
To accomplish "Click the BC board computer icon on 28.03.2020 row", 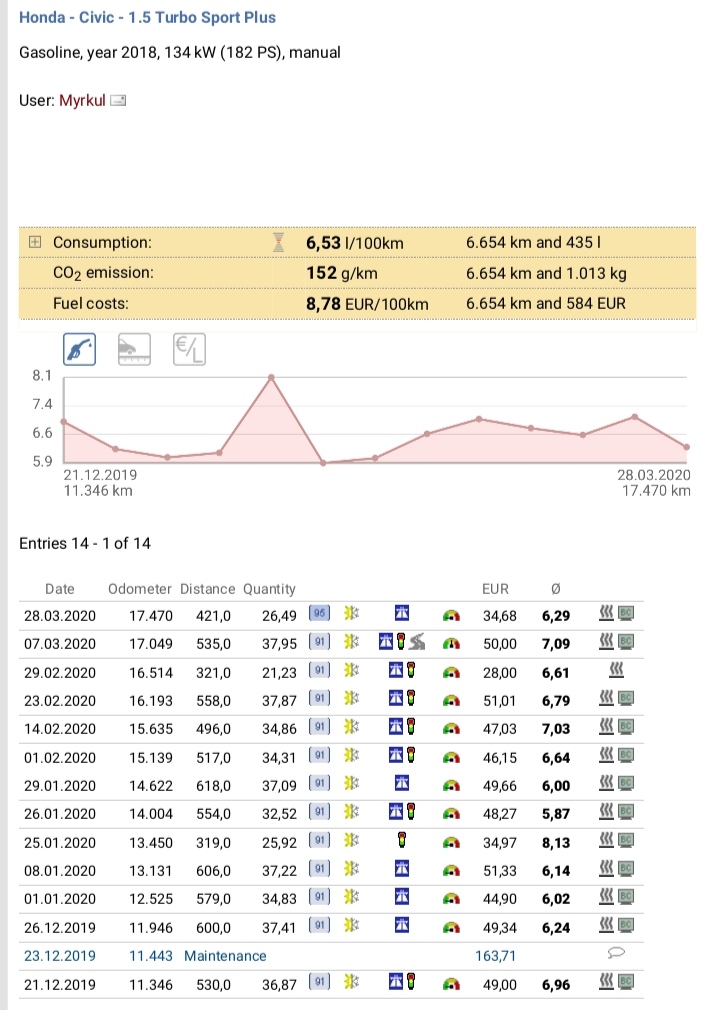I will [626, 613].
